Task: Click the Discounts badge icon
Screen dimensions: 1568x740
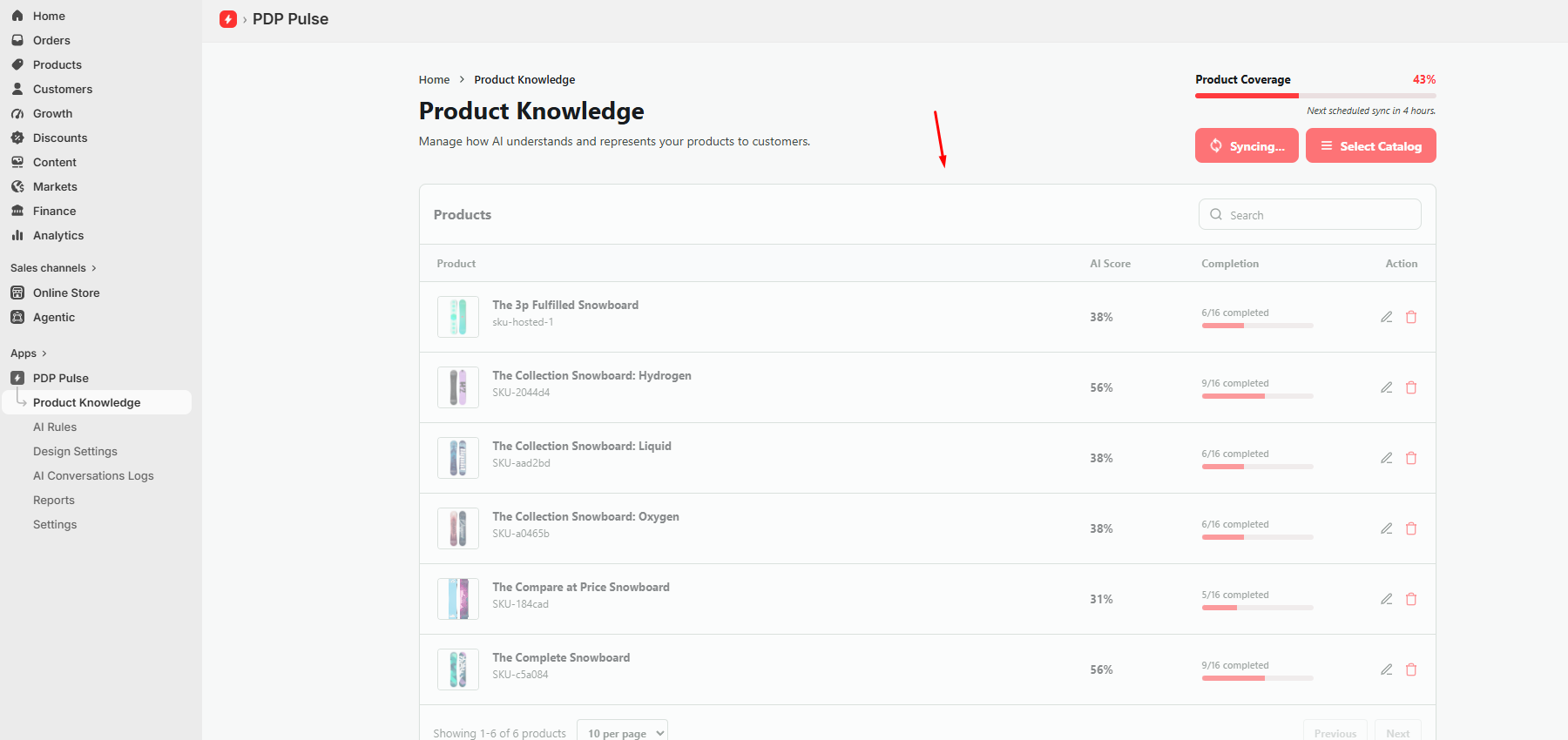Action: point(17,138)
